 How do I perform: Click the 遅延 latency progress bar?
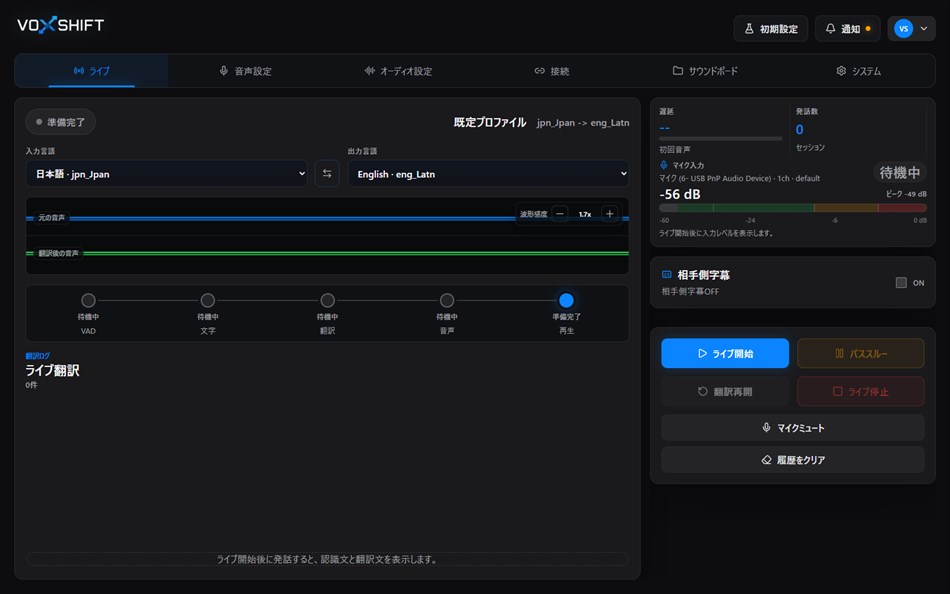[x=720, y=139]
